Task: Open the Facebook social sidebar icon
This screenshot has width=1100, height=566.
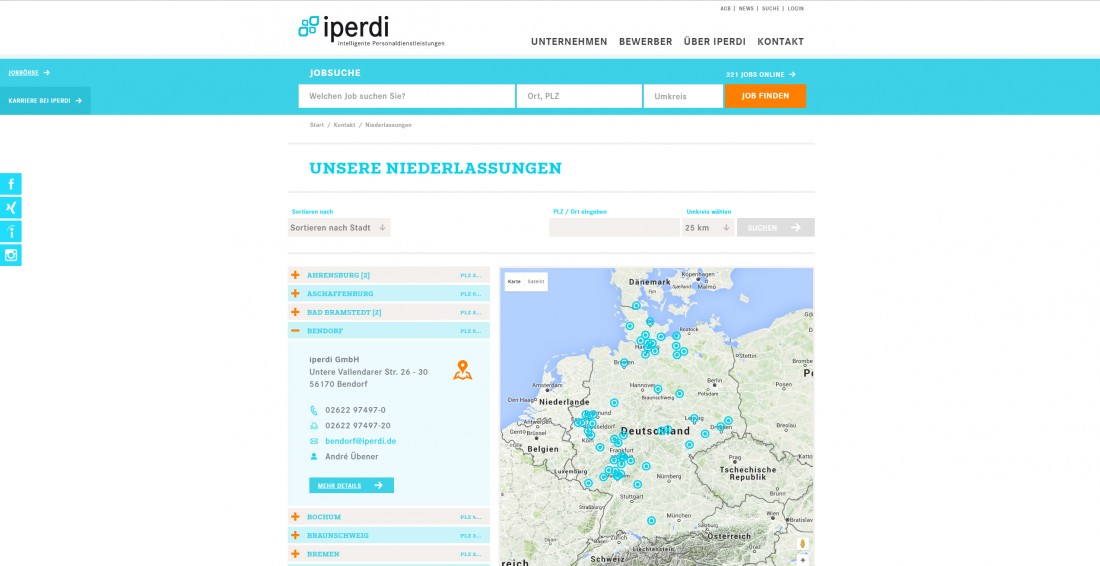Action: (11, 184)
